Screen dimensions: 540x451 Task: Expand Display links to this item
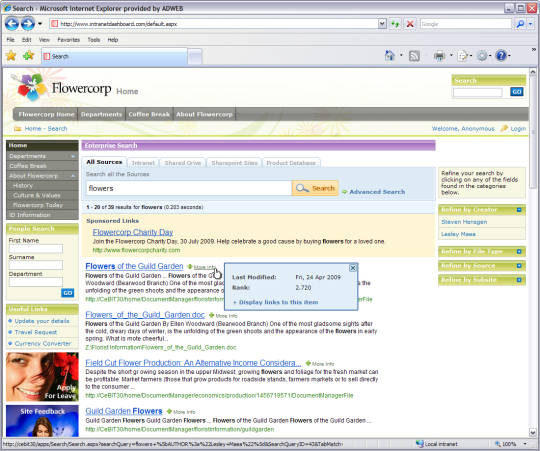pyautogui.click(x=276, y=302)
